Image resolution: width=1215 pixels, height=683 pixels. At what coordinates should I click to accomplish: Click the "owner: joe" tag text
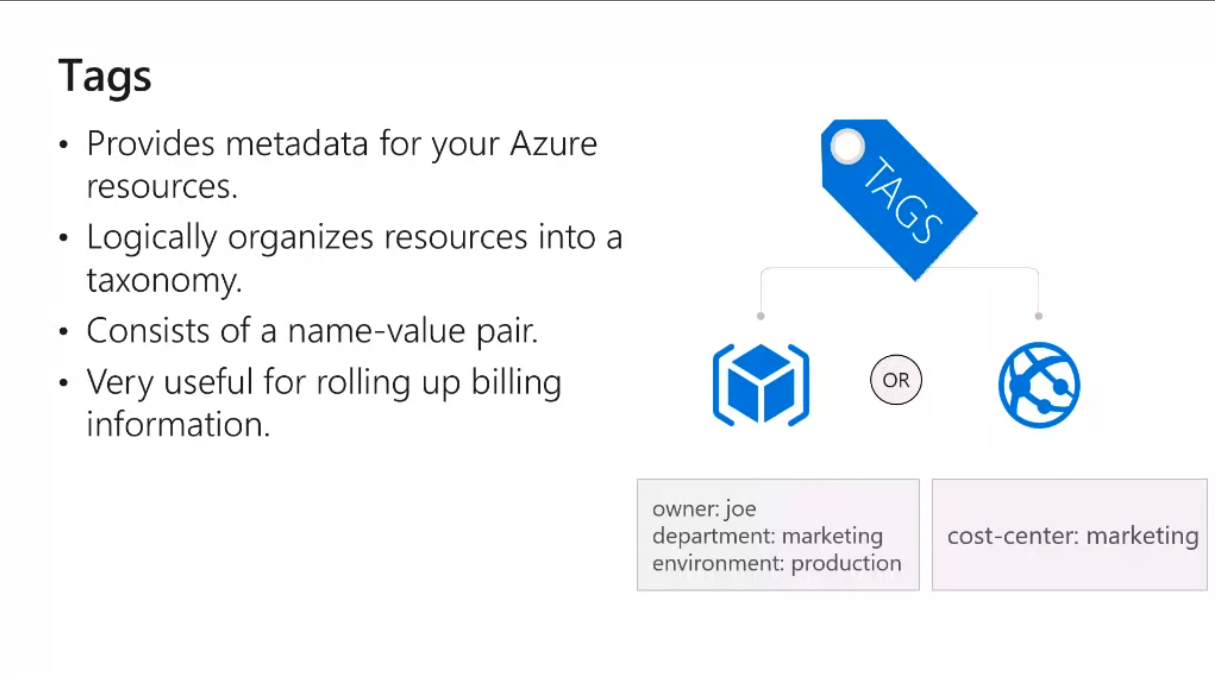(x=704, y=509)
